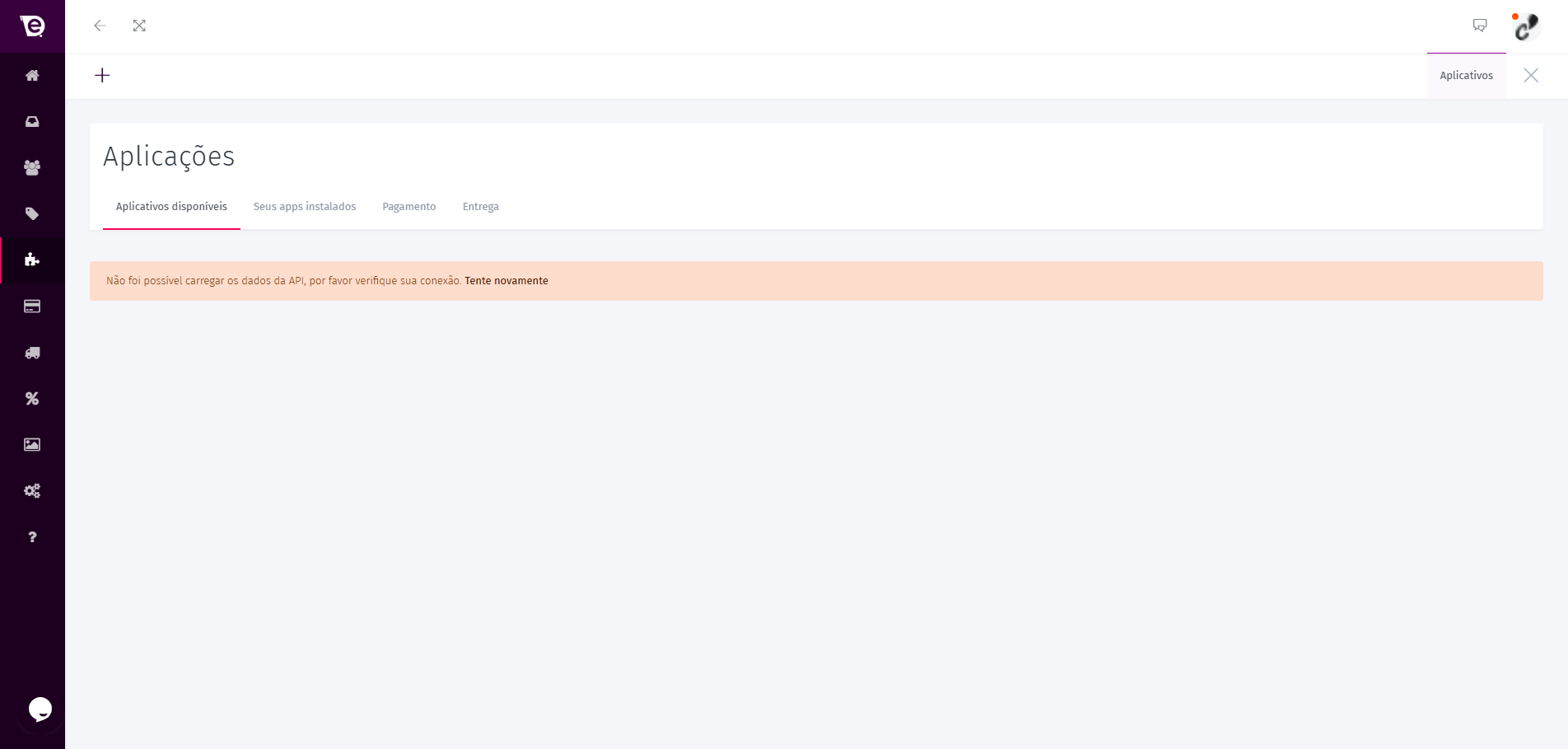Toggle fullscreen with expand arrows icon
Screen dimensions: 1568x749
[139, 26]
